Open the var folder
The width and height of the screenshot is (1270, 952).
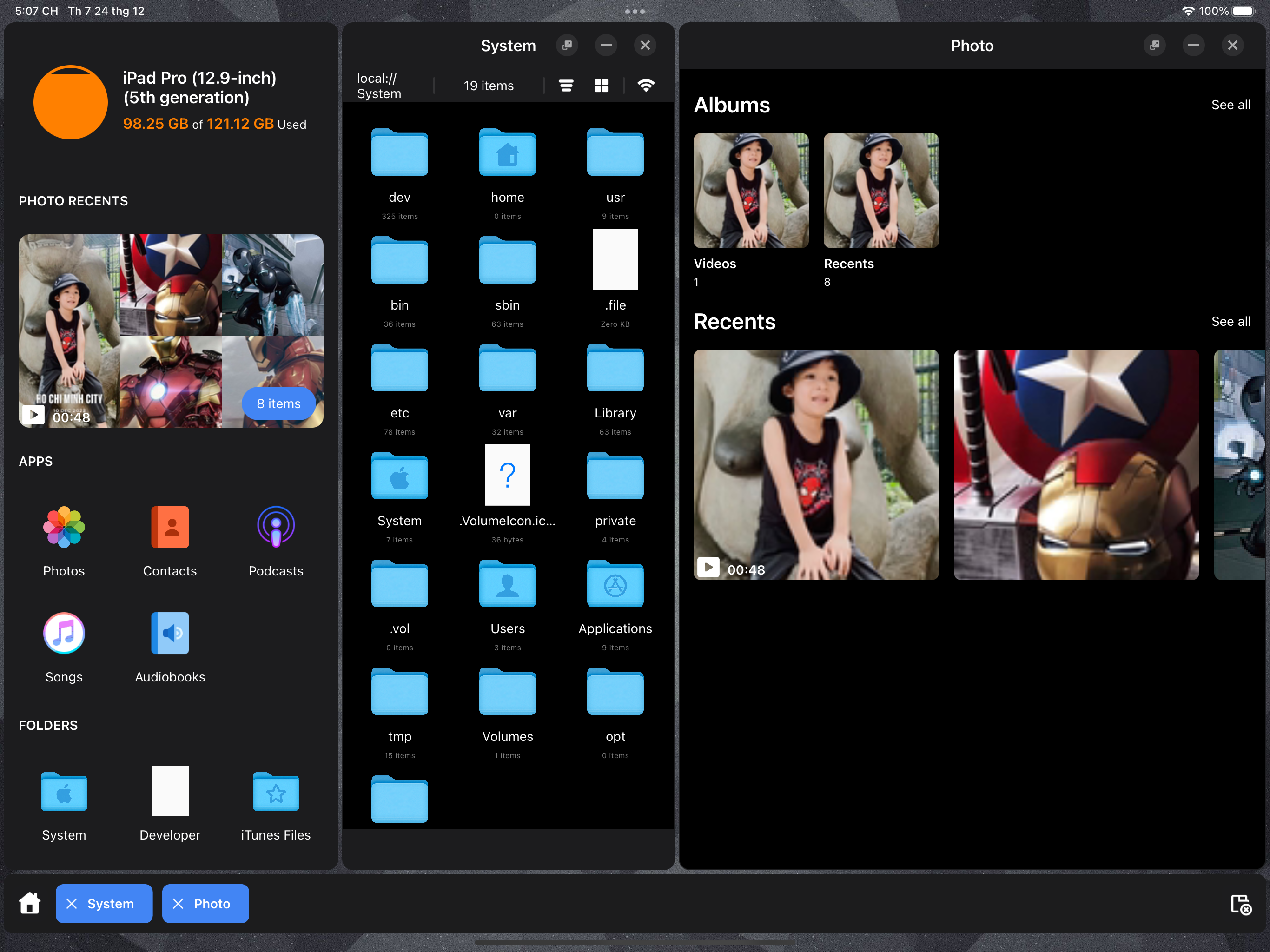pos(508,368)
